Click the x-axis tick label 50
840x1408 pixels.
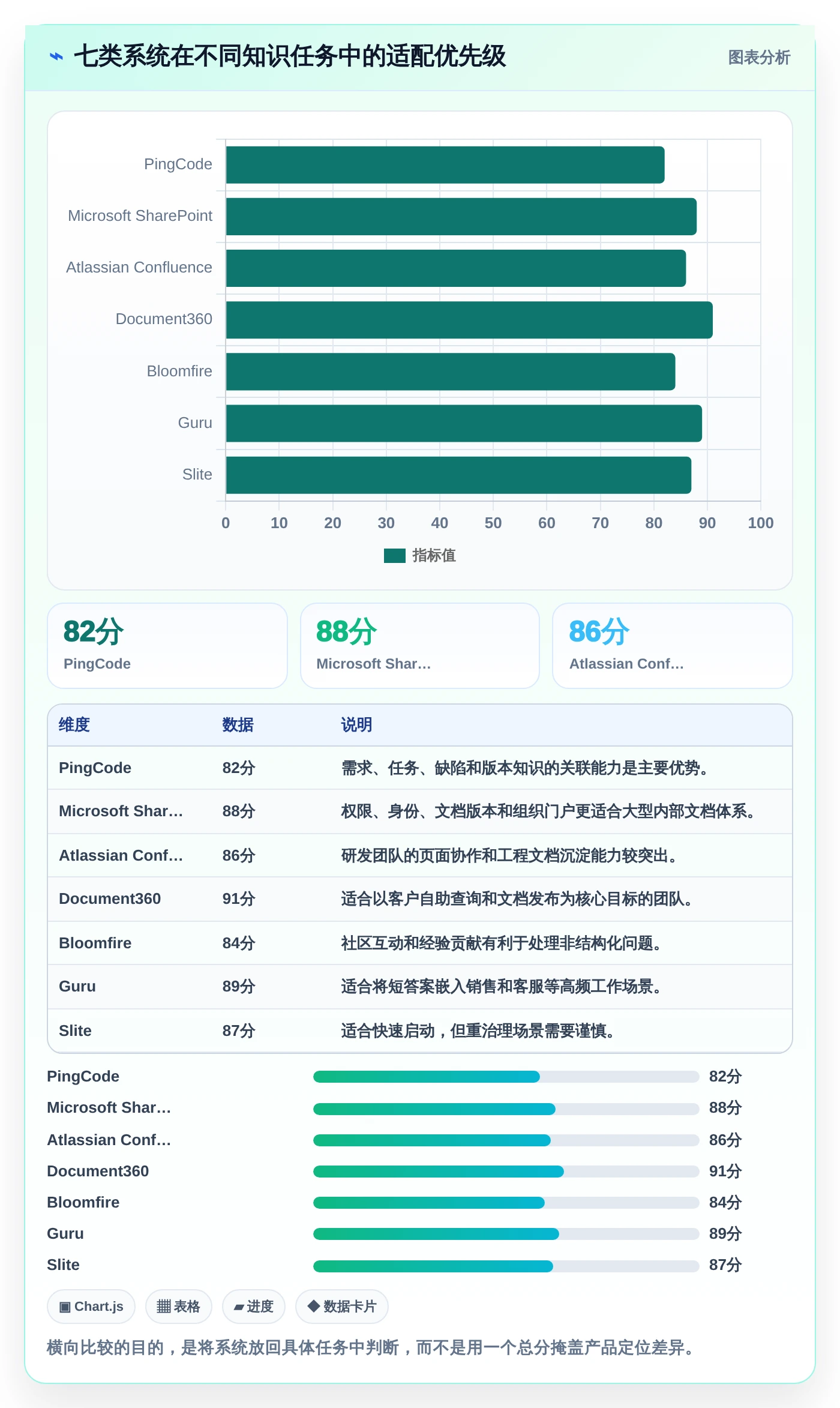[493, 523]
